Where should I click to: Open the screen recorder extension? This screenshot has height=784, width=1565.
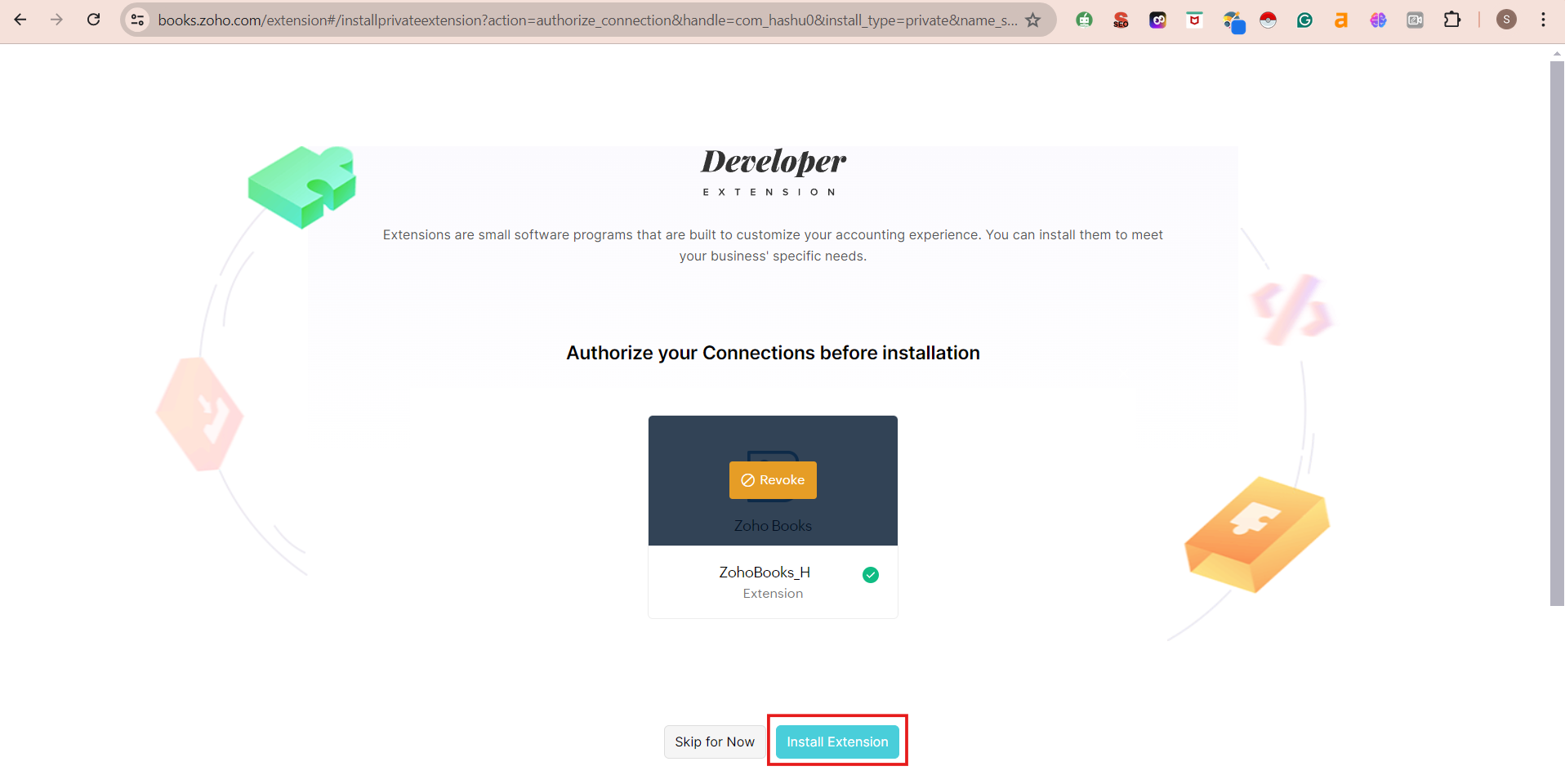pos(1415,20)
